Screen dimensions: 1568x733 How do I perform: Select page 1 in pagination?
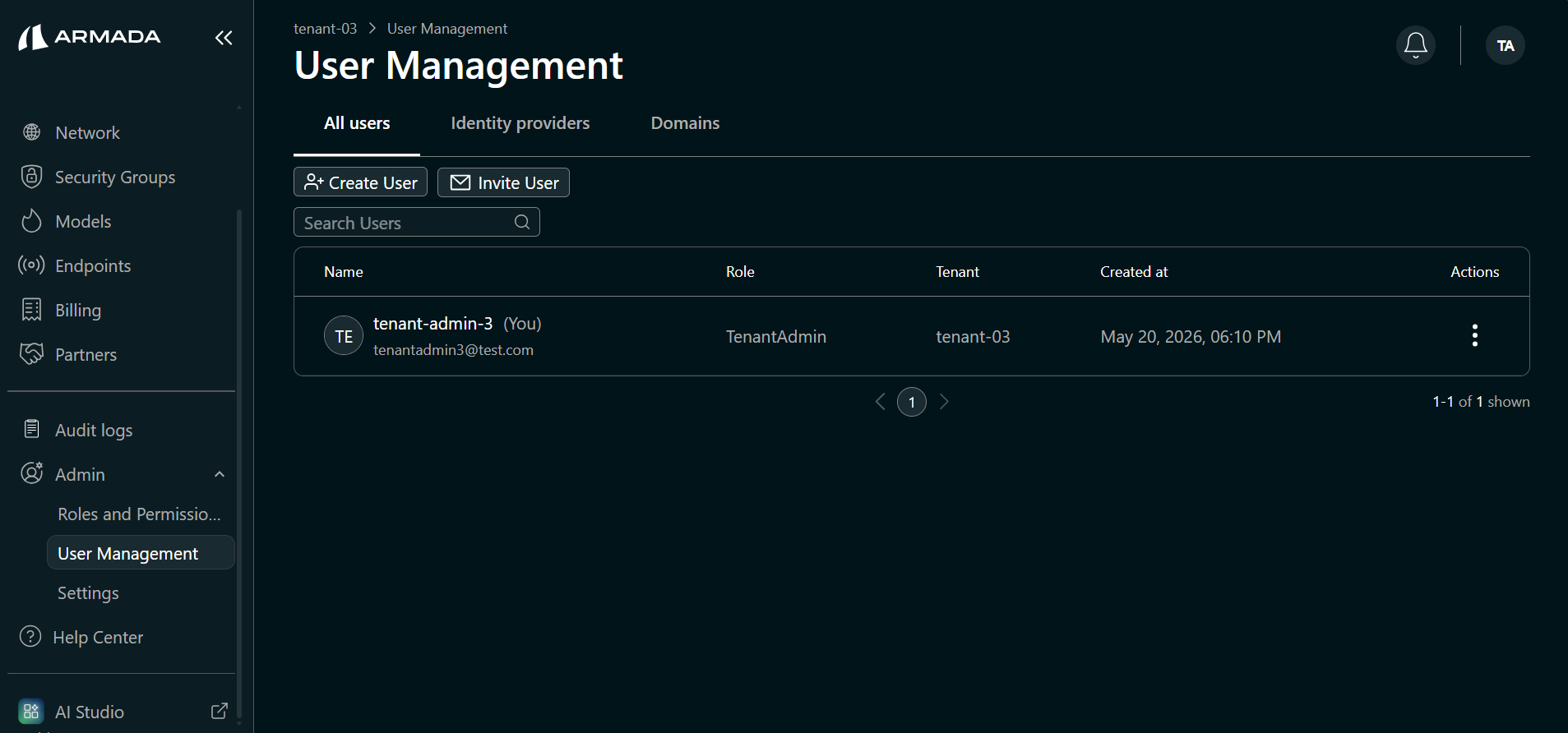(x=911, y=402)
